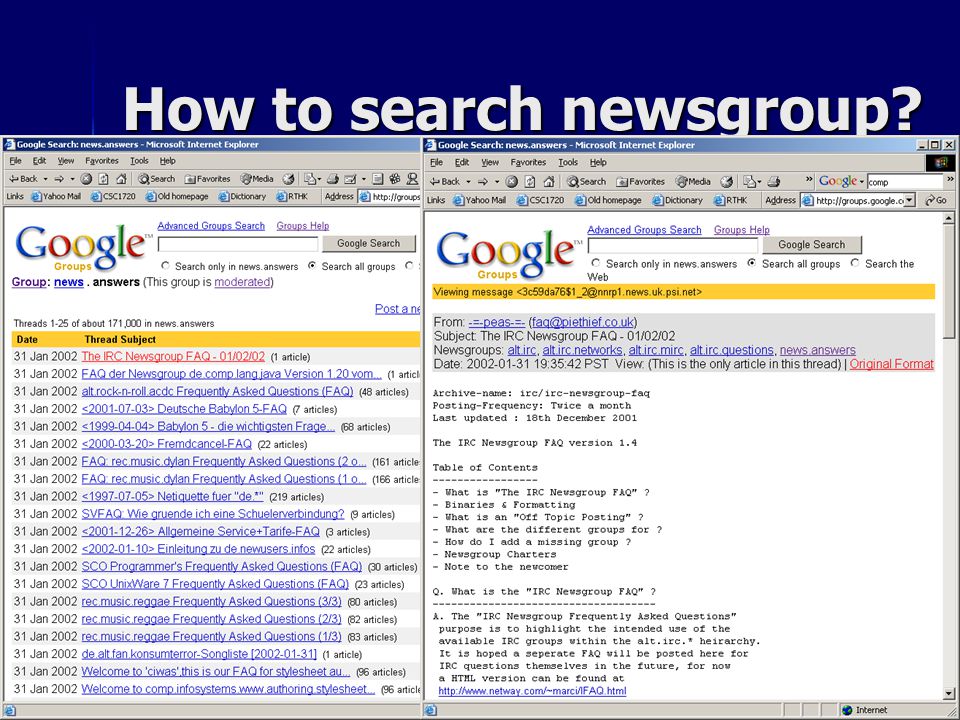960x720 pixels.
Task: Open Favorites menu in the left window
Action: (x=102, y=160)
